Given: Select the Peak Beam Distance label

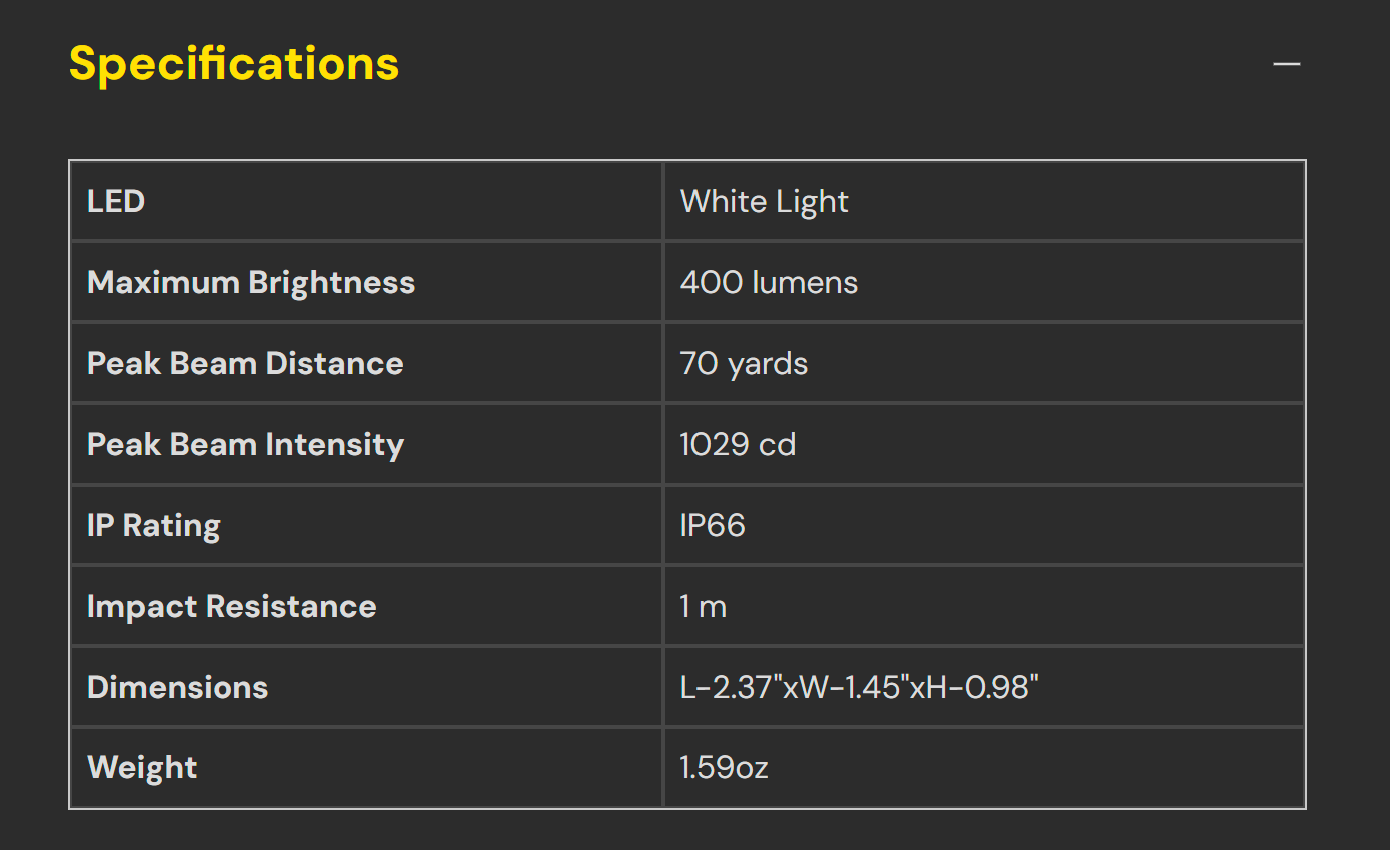Looking at the screenshot, I should pos(245,363).
